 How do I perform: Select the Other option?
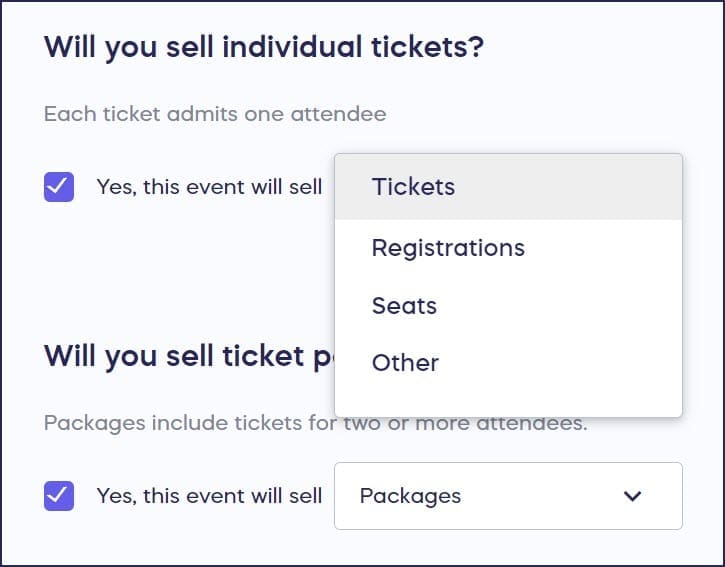point(405,362)
